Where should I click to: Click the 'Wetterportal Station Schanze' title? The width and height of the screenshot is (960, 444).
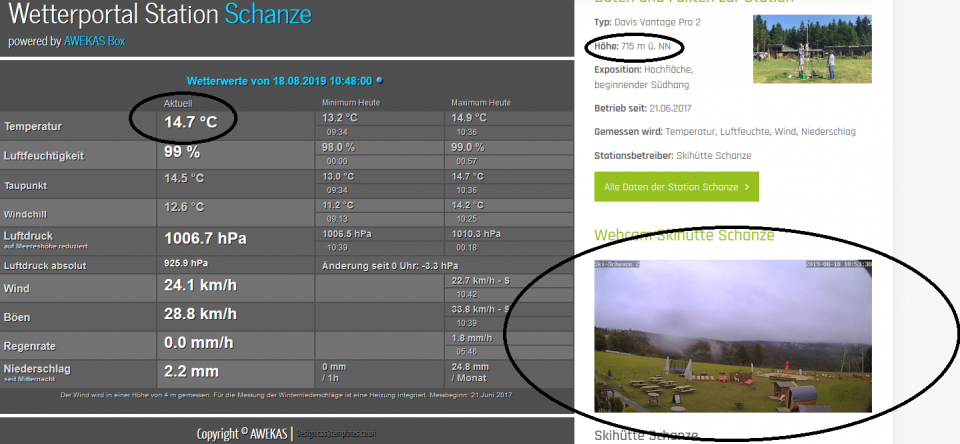click(x=160, y=16)
